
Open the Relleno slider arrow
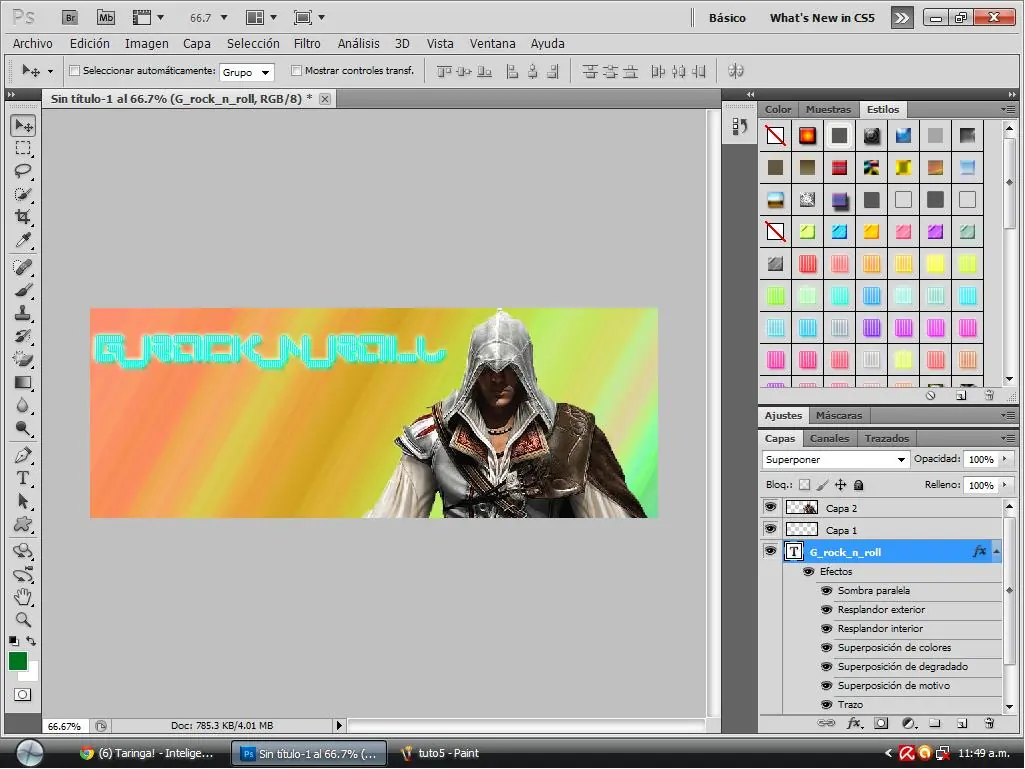click(x=1005, y=485)
